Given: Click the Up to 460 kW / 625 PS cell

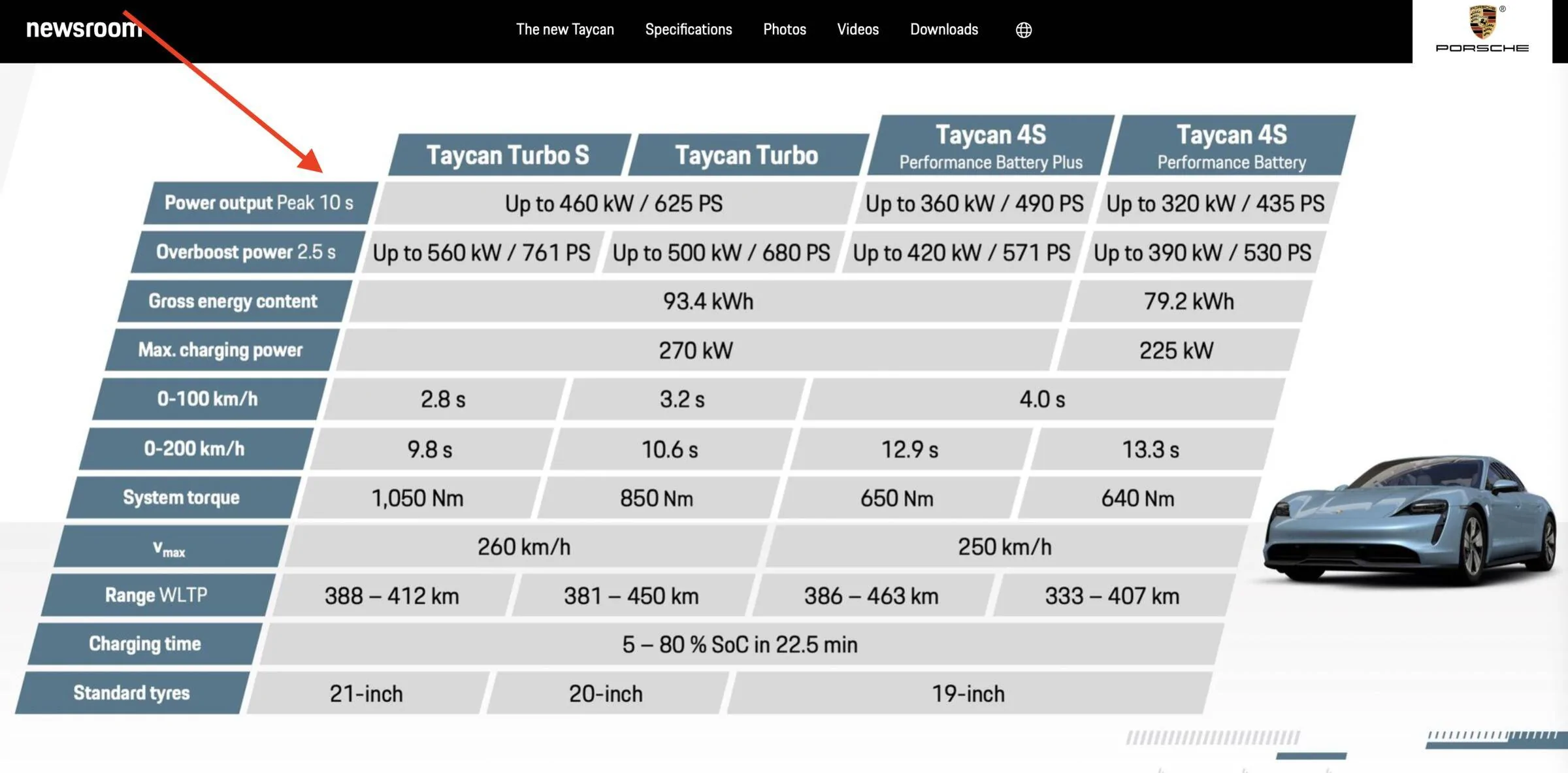Looking at the screenshot, I should pyautogui.click(x=614, y=203).
